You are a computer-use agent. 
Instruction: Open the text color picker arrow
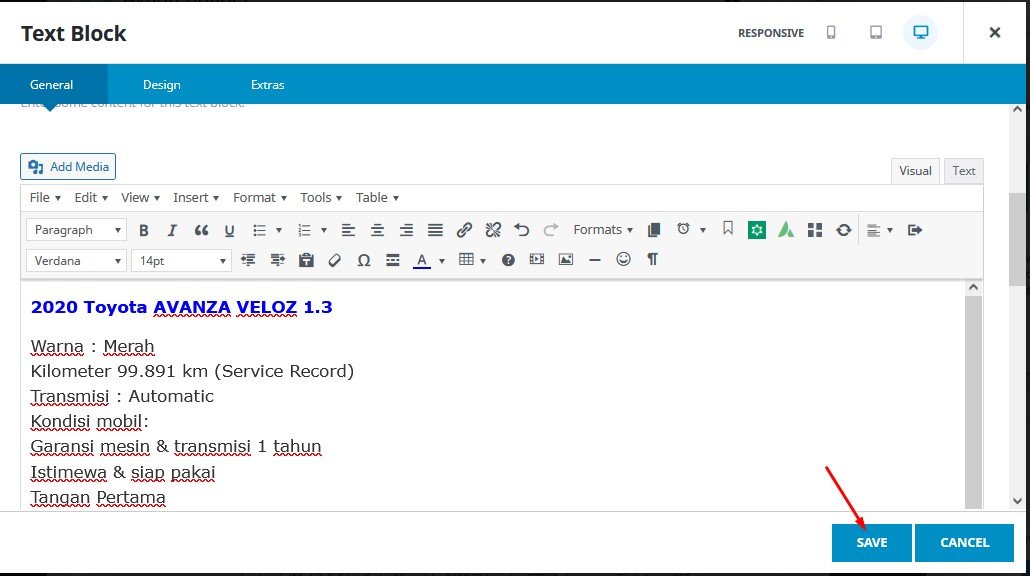pos(442,261)
